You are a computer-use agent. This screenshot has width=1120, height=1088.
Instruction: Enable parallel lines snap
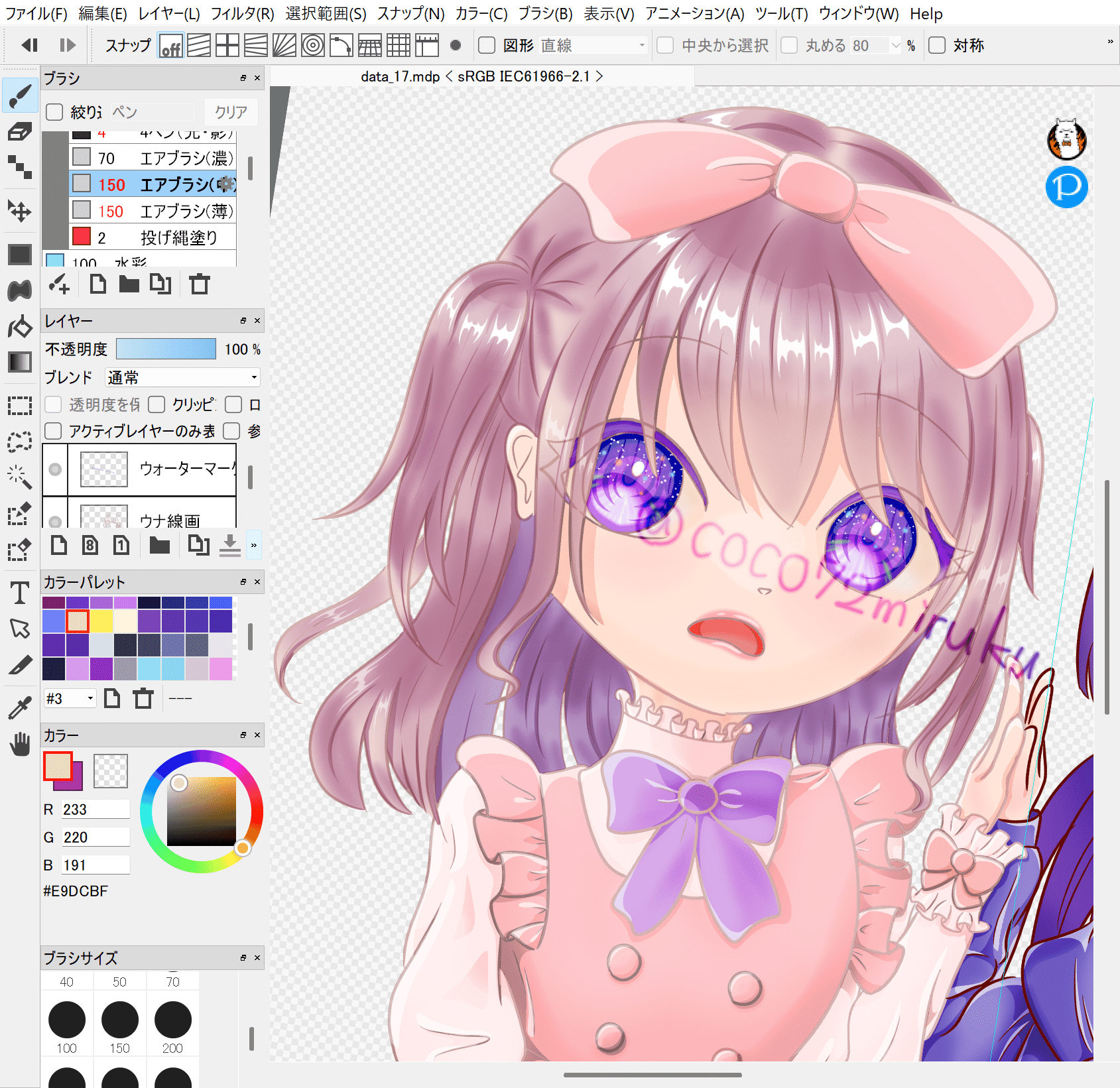(199, 46)
